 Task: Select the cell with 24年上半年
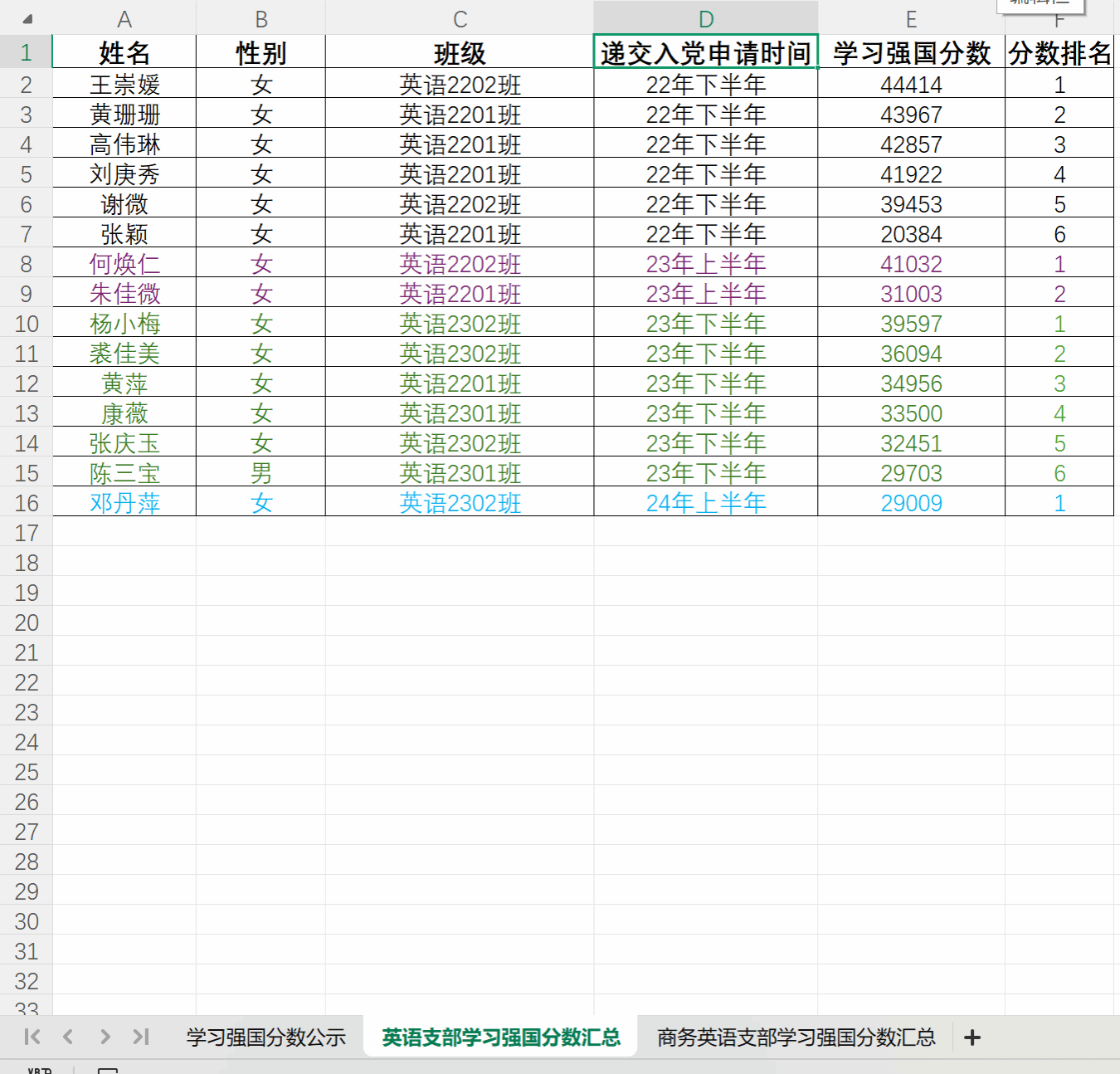(x=705, y=503)
